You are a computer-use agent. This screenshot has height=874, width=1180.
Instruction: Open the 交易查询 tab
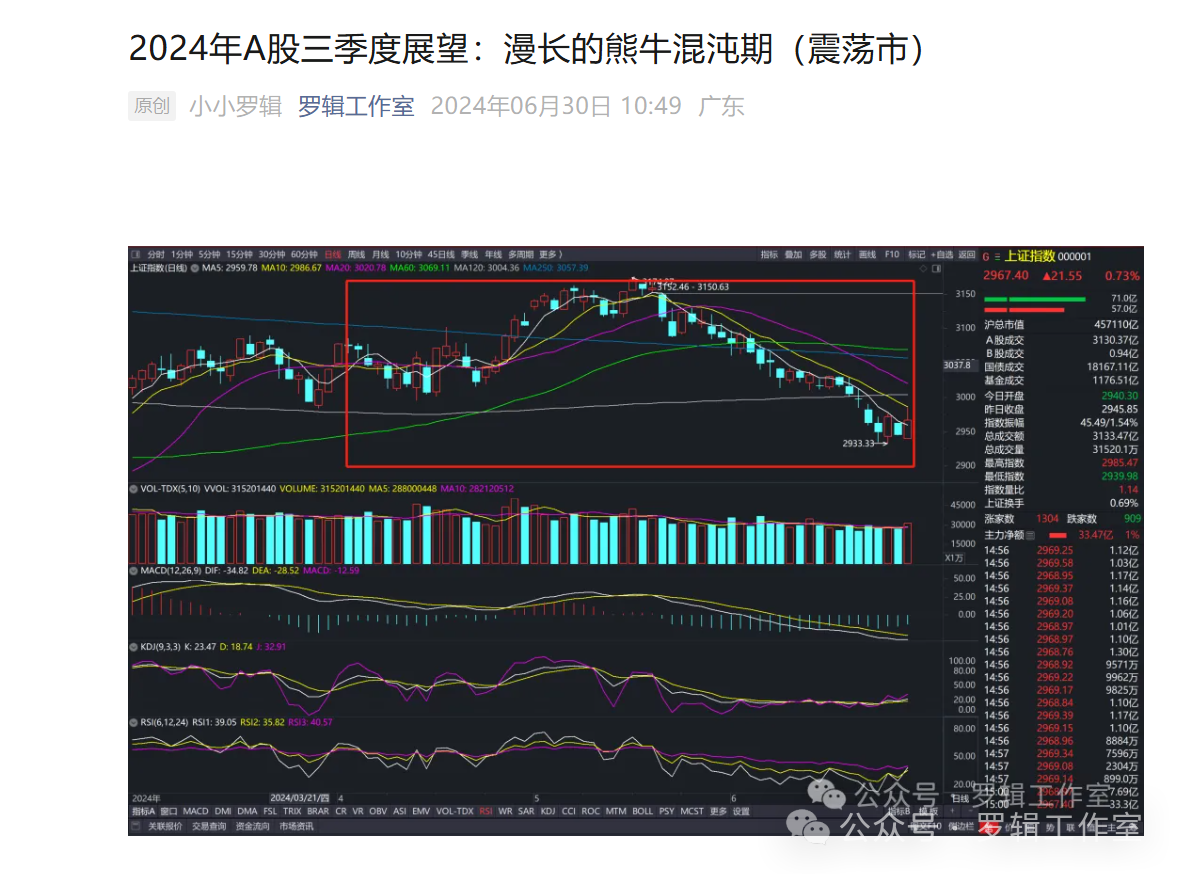point(208,827)
